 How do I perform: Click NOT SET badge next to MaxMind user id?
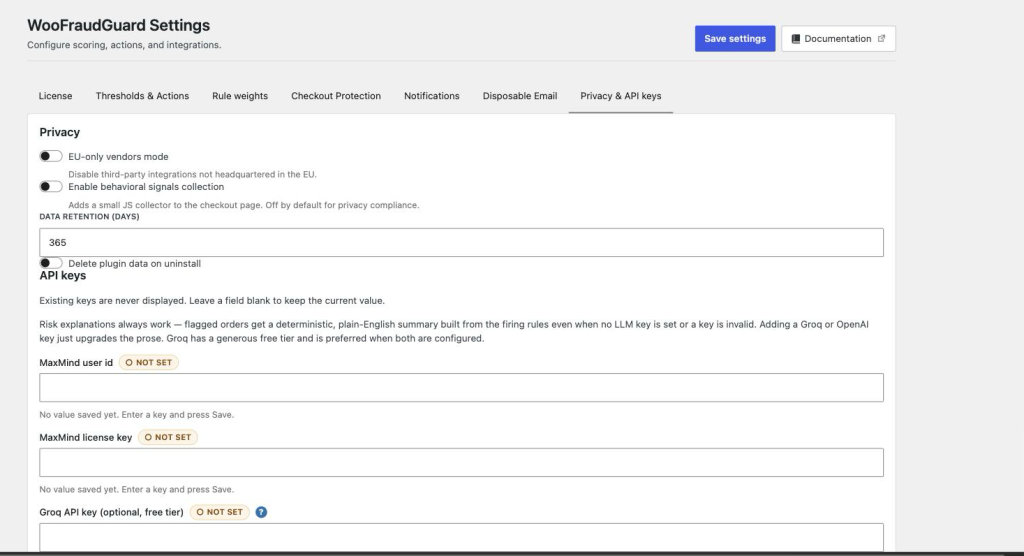pyautogui.click(x=148, y=363)
